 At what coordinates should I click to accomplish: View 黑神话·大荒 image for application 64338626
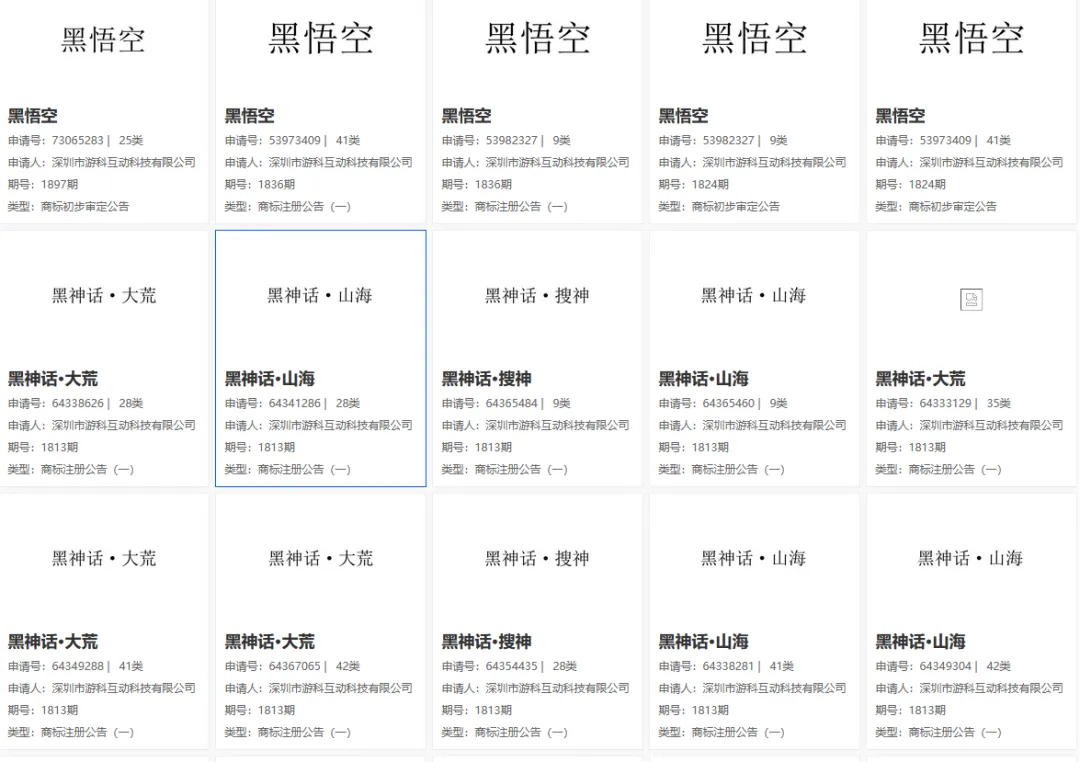(104, 296)
